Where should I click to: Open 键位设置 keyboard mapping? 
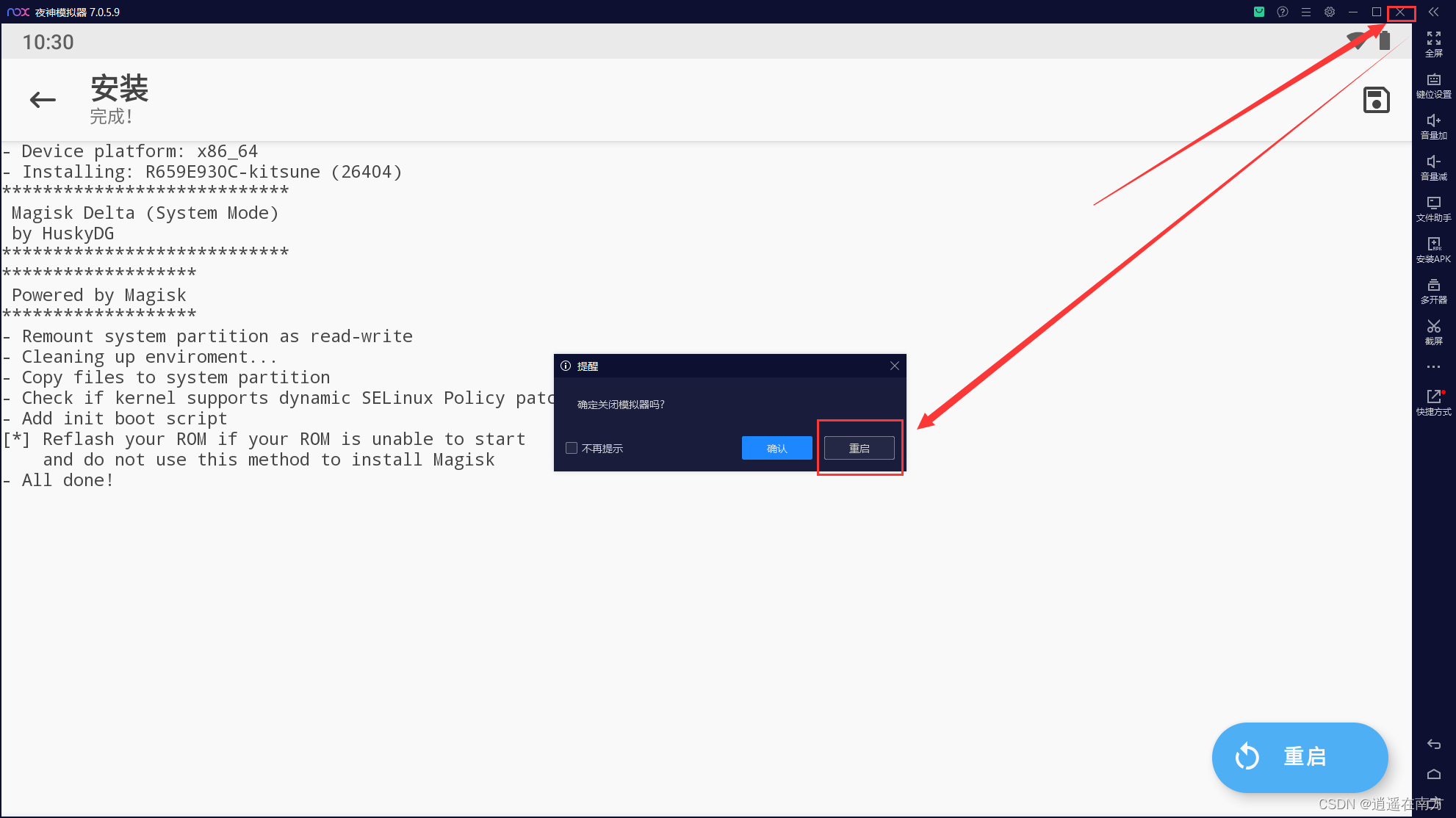point(1433,85)
